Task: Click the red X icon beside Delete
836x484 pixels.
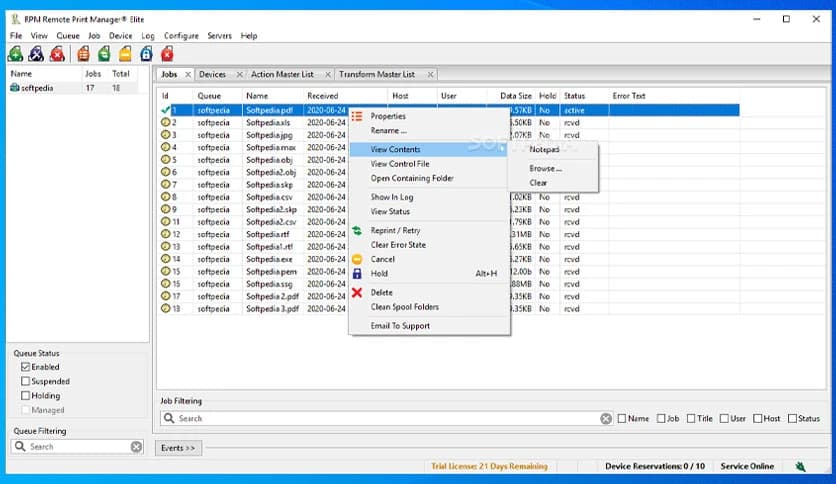Action: pyautogui.click(x=357, y=292)
